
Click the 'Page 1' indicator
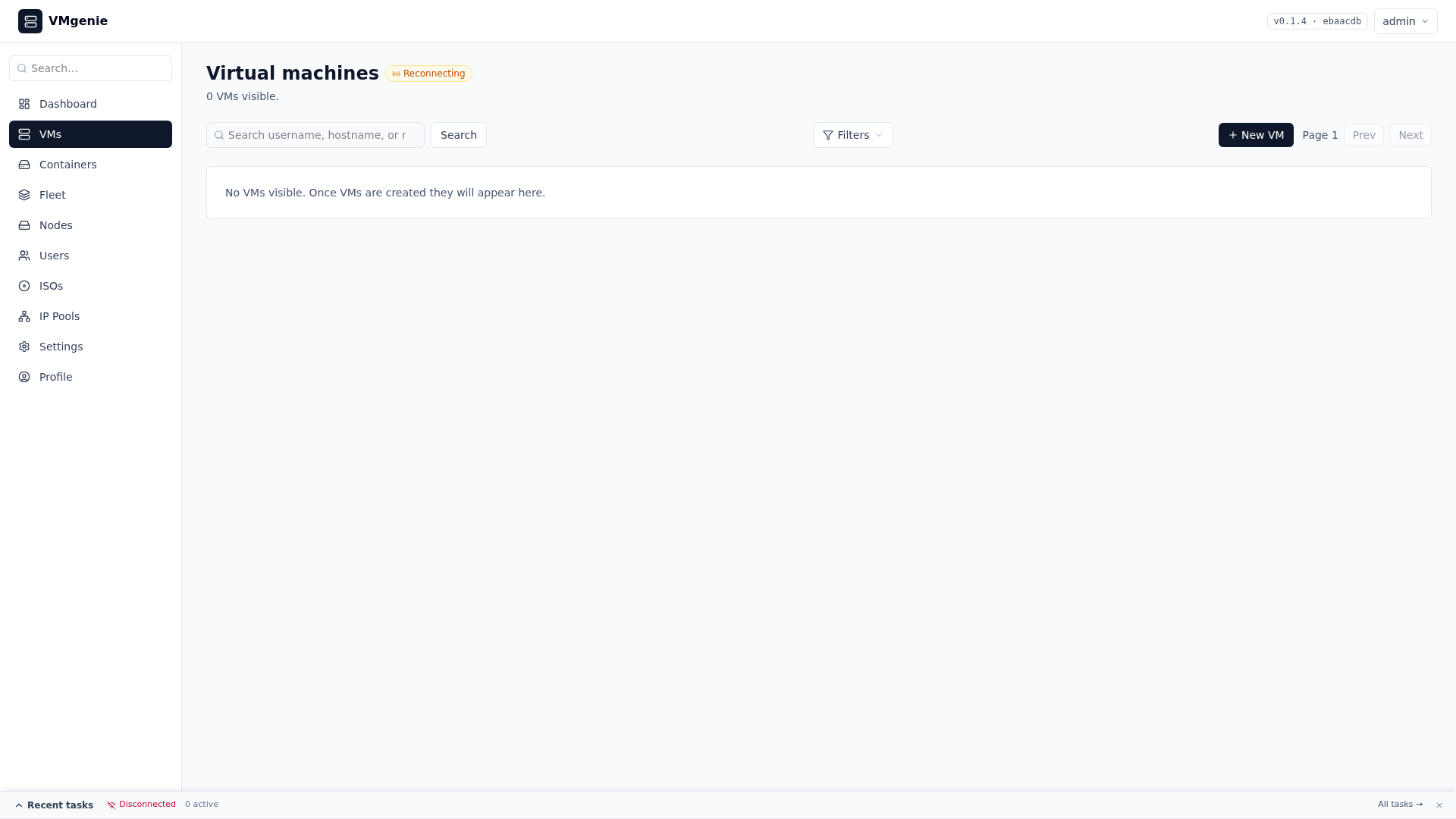click(1320, 135)
